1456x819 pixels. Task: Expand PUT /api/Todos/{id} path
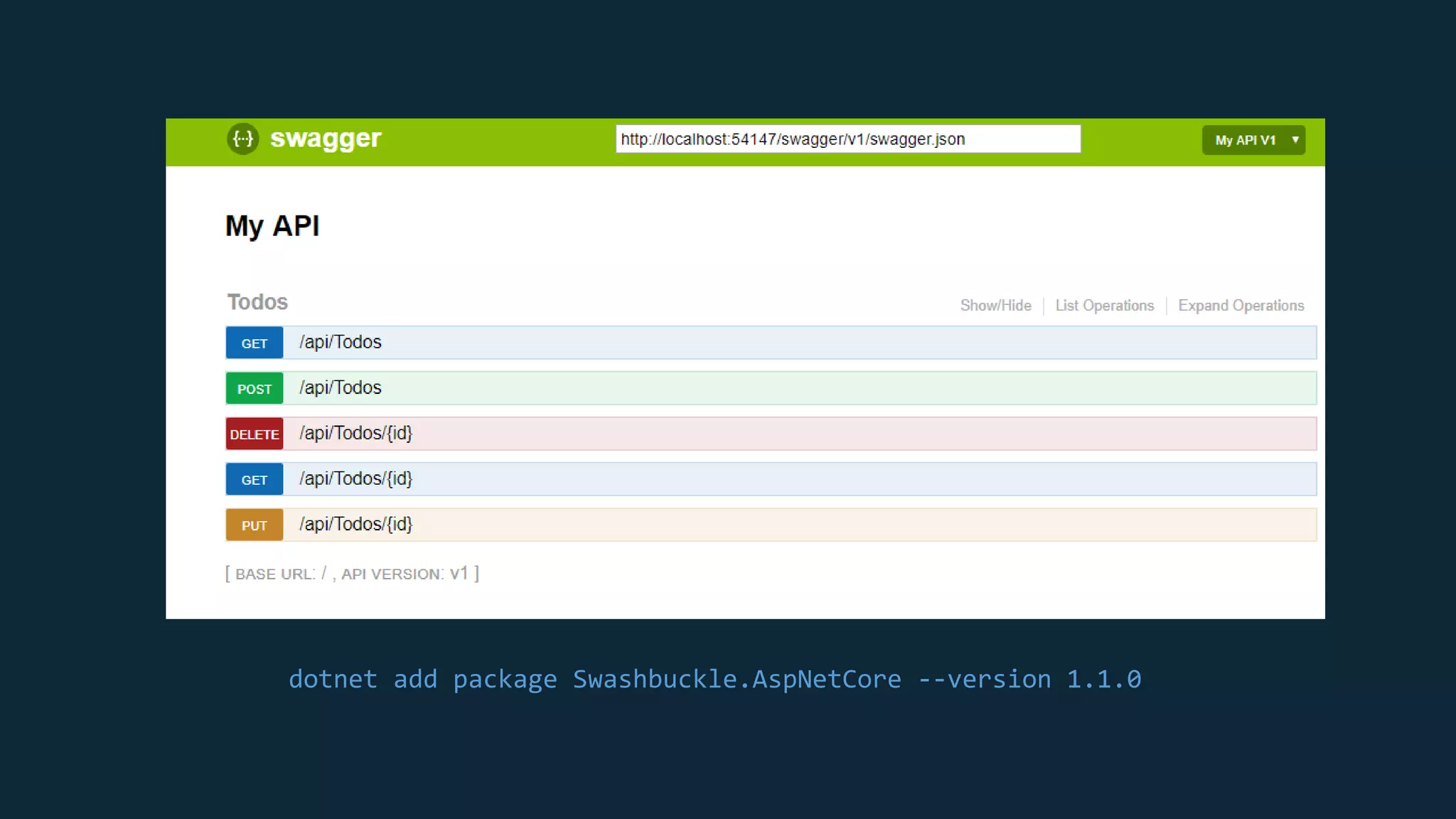coord(356,524)
